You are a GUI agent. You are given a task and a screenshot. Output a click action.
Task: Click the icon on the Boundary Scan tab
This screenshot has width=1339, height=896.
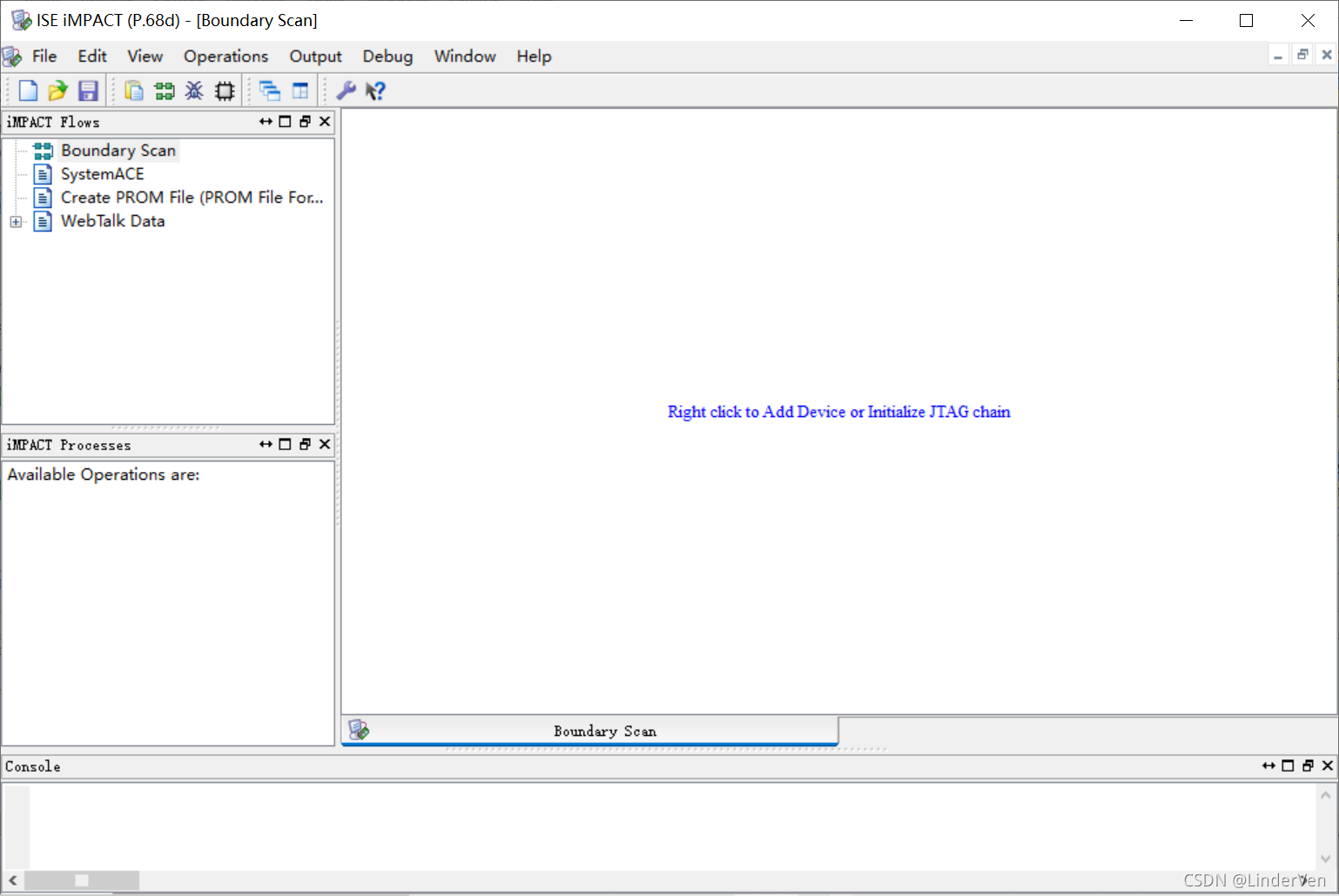point(359,730)
